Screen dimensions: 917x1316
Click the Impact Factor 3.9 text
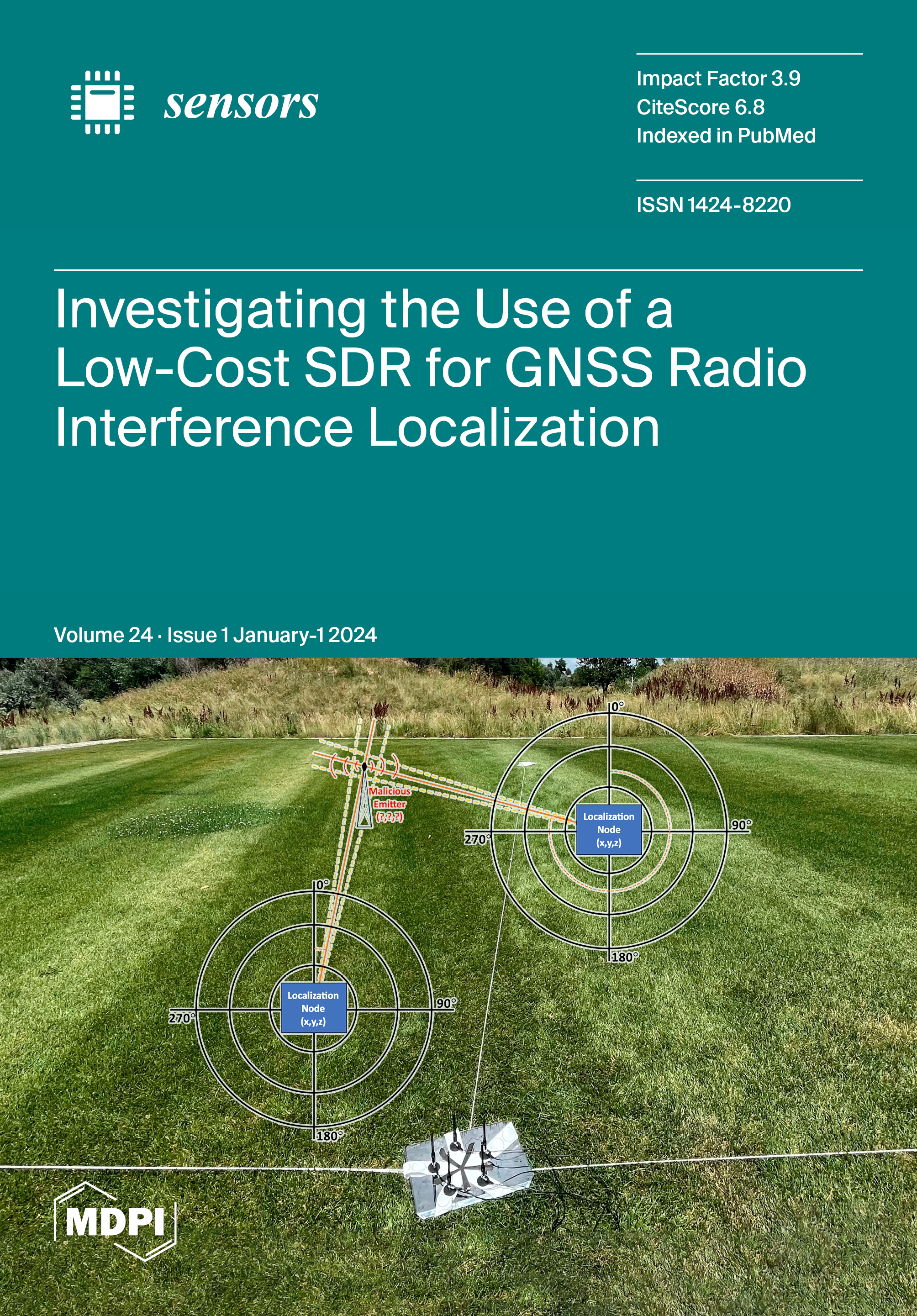point(718,79)
